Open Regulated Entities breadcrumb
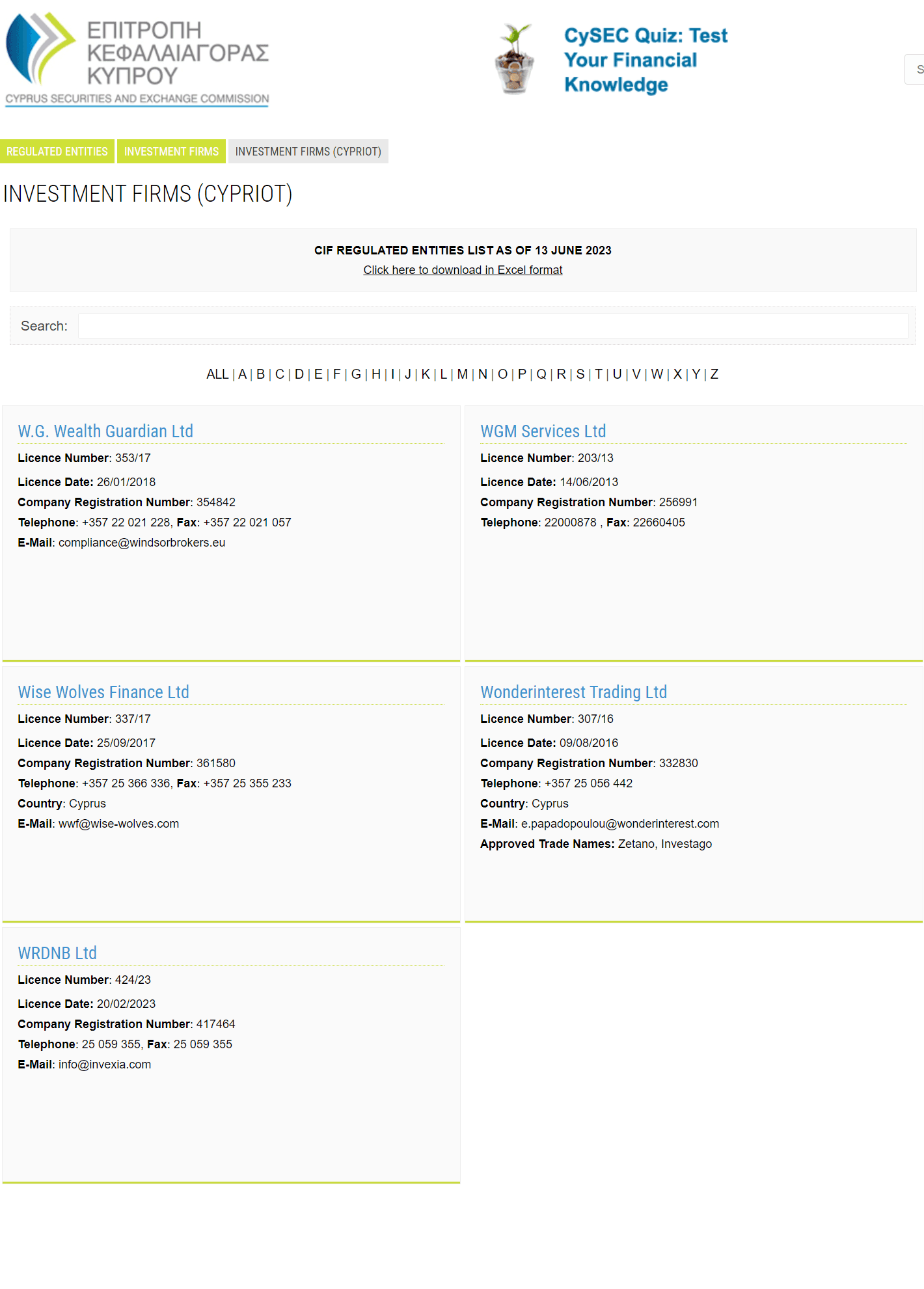The image size is (924, 1289). (57, 151)
